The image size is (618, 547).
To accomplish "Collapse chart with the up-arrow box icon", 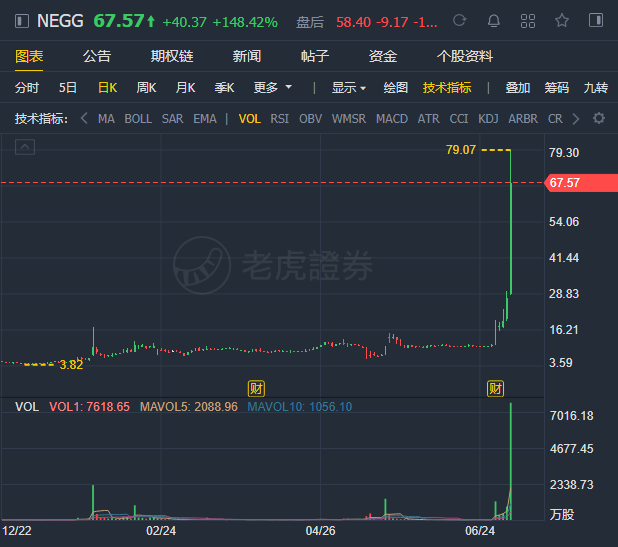I will click(x=25, y=147).
